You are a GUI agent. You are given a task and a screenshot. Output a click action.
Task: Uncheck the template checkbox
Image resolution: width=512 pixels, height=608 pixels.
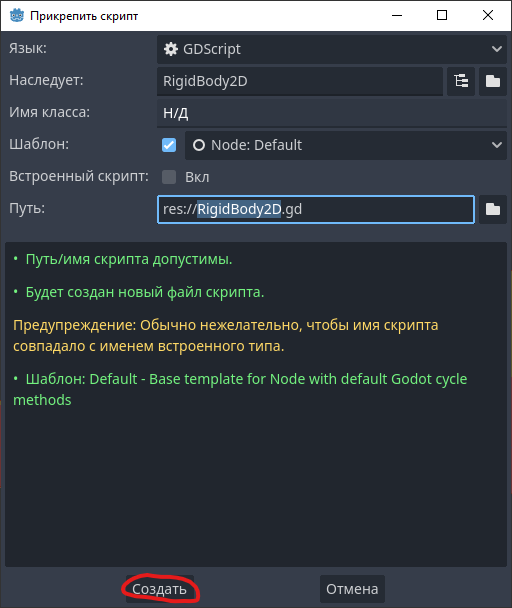click(169, 145)
